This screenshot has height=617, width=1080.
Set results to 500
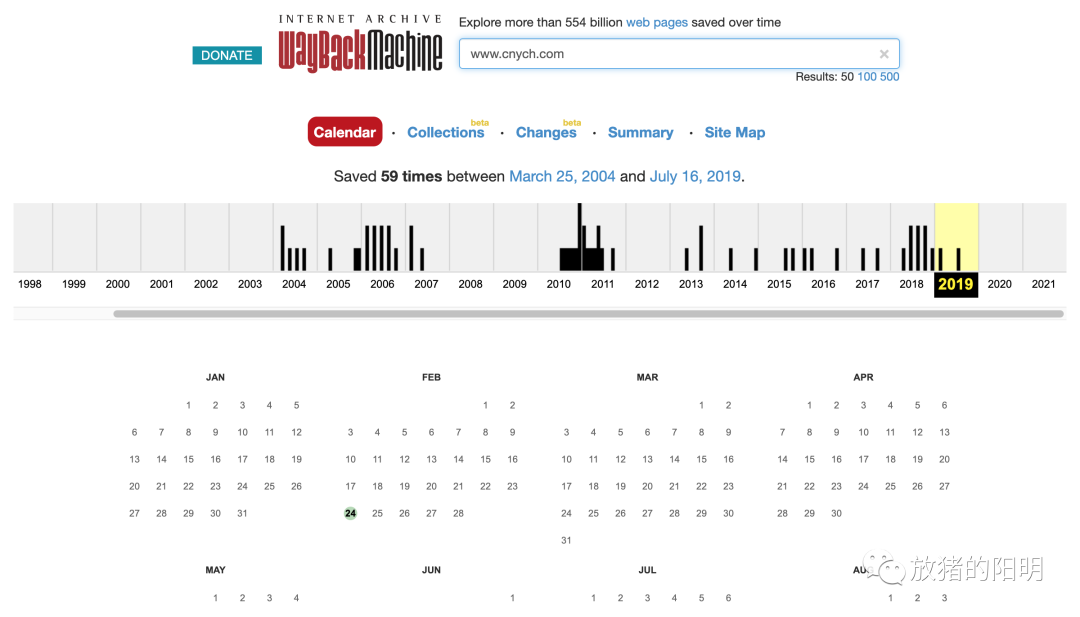coord(889,76)
